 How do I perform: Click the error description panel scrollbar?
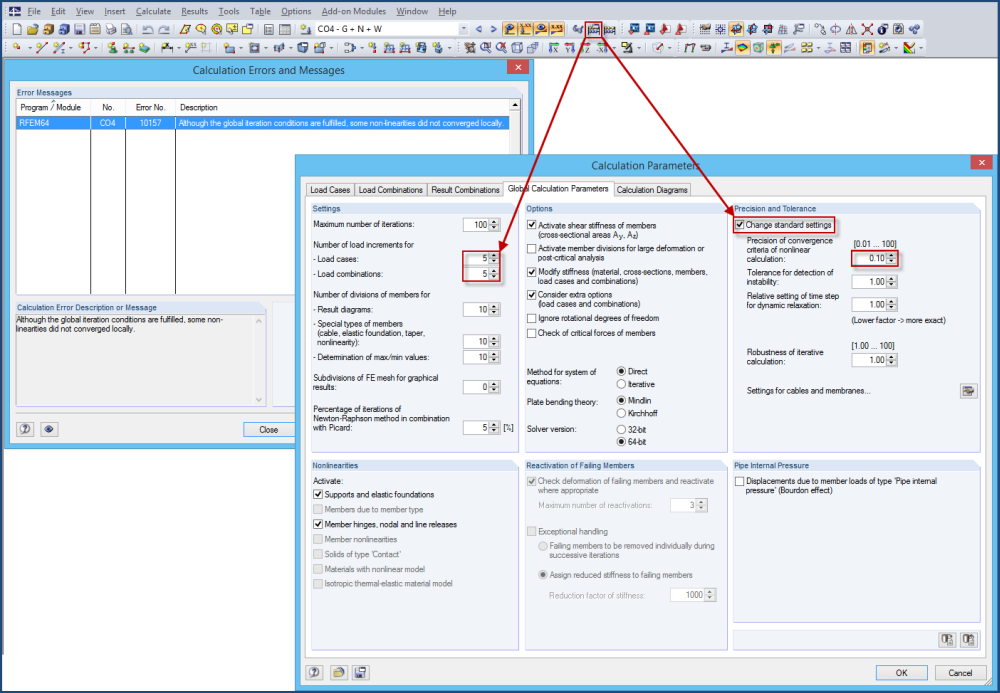(x=259, y=360)
